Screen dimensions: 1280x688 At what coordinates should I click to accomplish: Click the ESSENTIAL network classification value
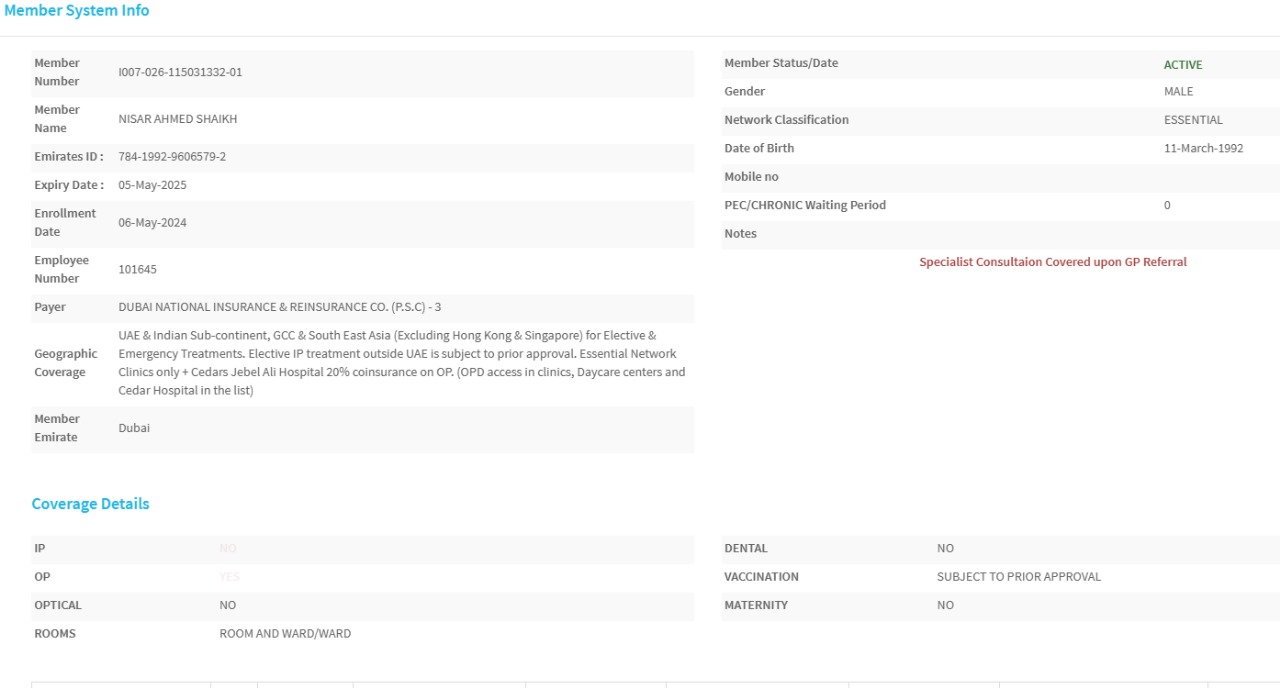[x=1193, y=120]
